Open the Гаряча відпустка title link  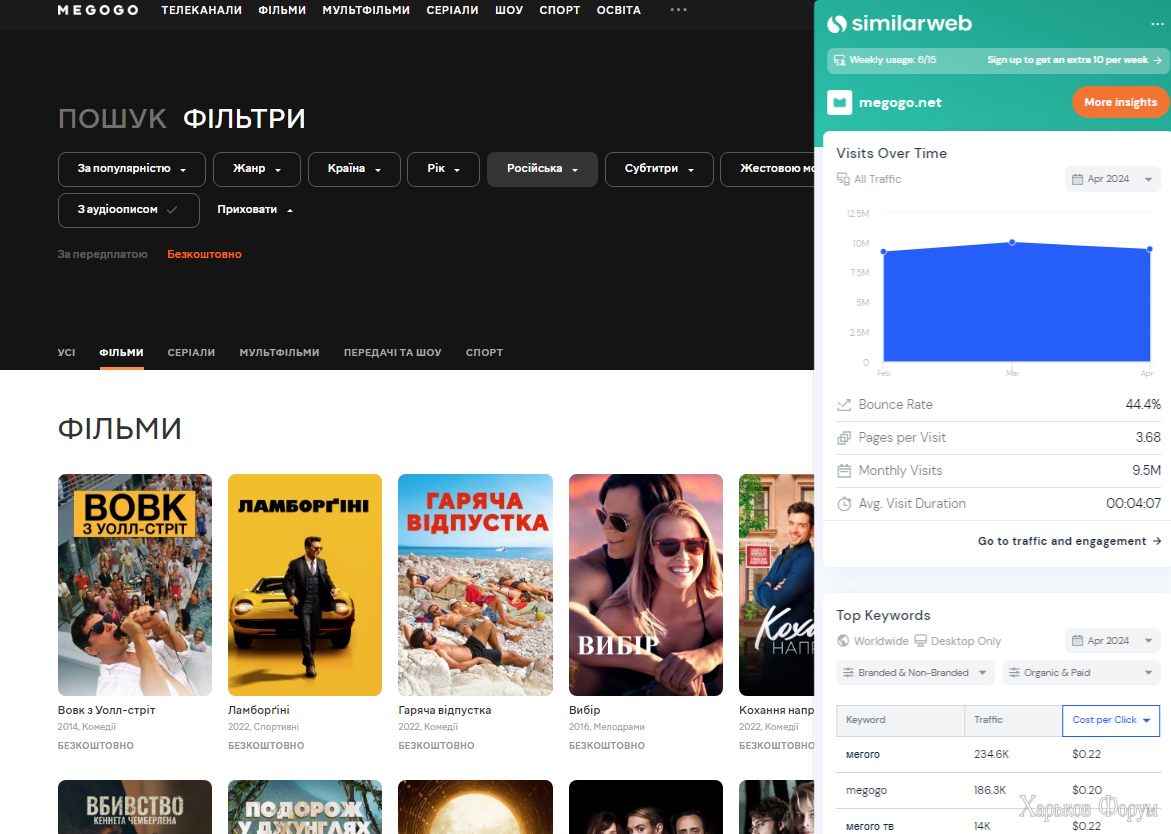(445, 710)
